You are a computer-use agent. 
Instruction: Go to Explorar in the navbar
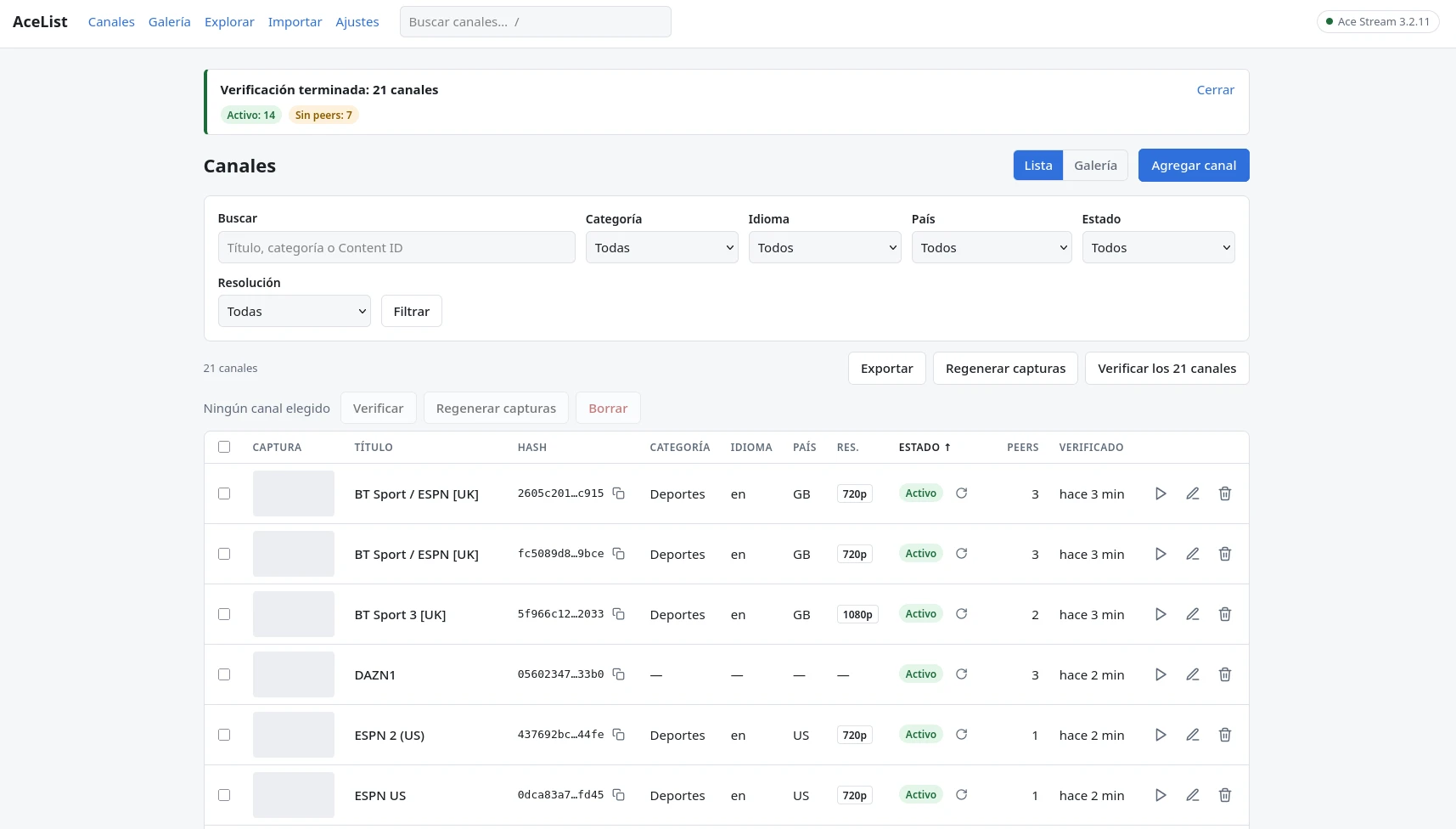point(229,22)
